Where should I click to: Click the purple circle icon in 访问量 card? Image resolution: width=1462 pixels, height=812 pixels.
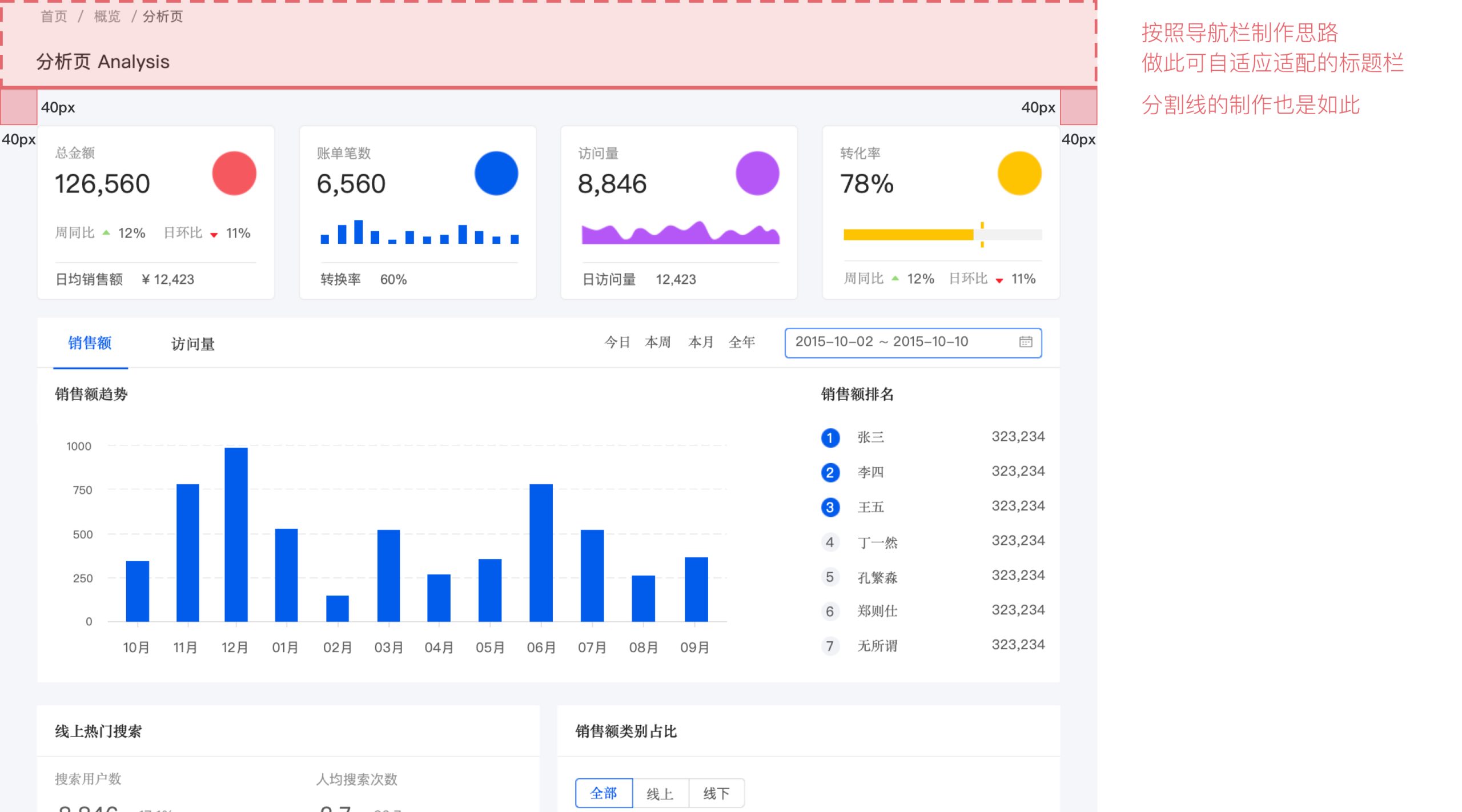click(757, 173)
